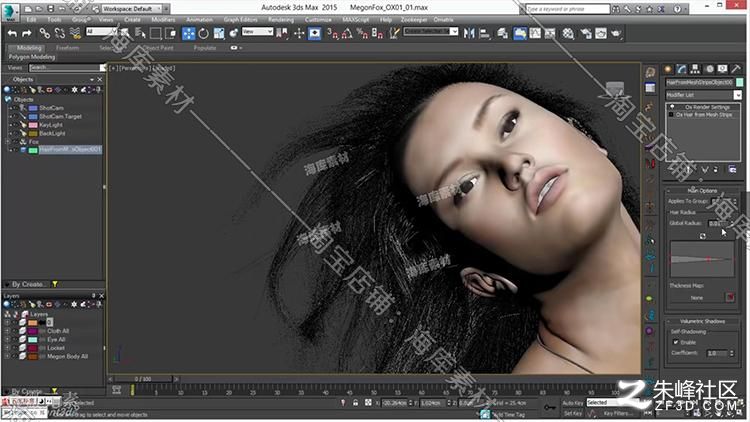The width and height of the screenshot is (750, 422).
Task: Activate the Select and Link tool
Action: point(44,33)
